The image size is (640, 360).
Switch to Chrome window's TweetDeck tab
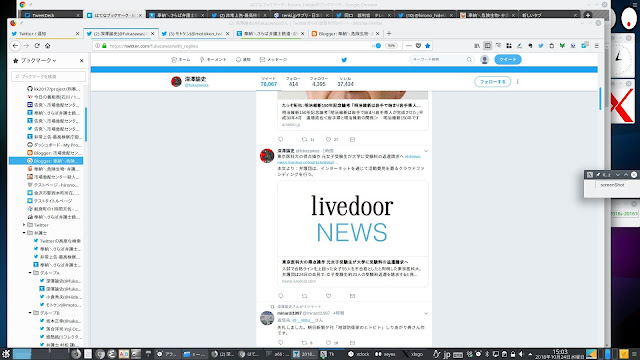pos(51,15)
